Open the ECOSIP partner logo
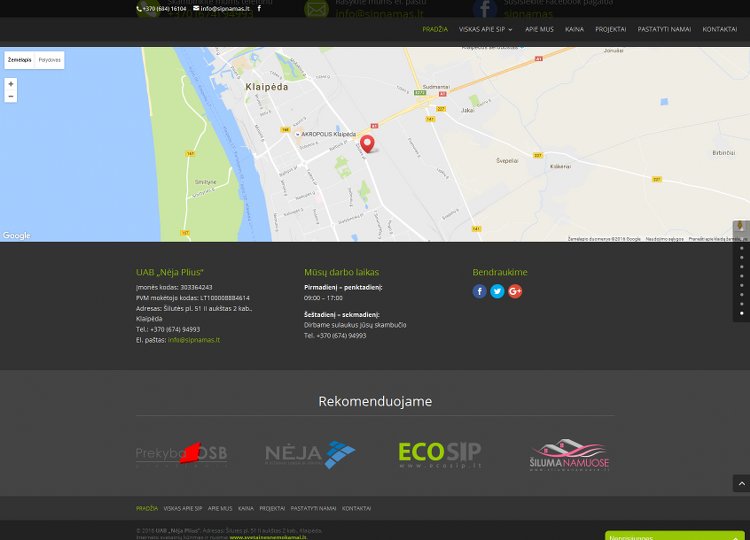This screenshot has width=750, height=540. tap(440, 455)
